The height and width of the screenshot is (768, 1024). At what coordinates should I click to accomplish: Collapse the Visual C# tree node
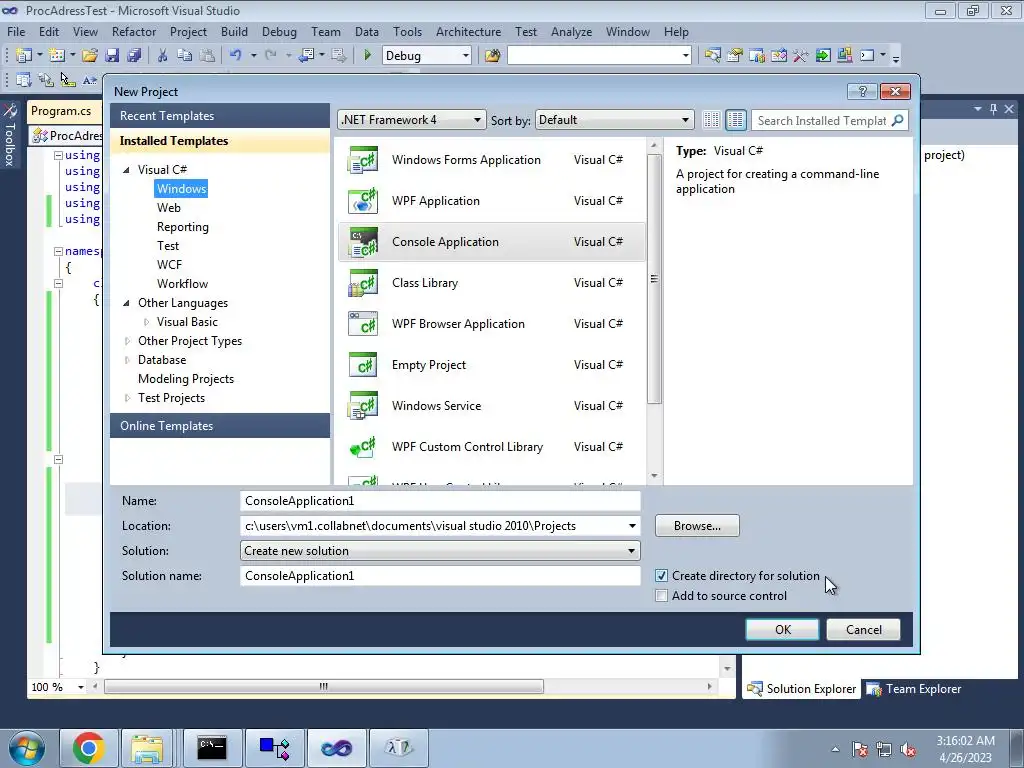[x=127, y=170]
